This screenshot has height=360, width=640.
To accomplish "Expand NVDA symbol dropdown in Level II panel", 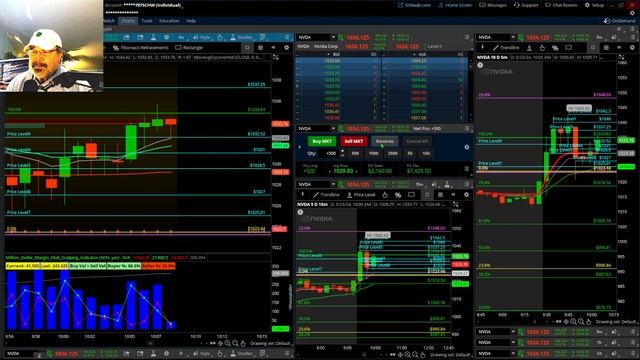I will (x=333, y=37).
